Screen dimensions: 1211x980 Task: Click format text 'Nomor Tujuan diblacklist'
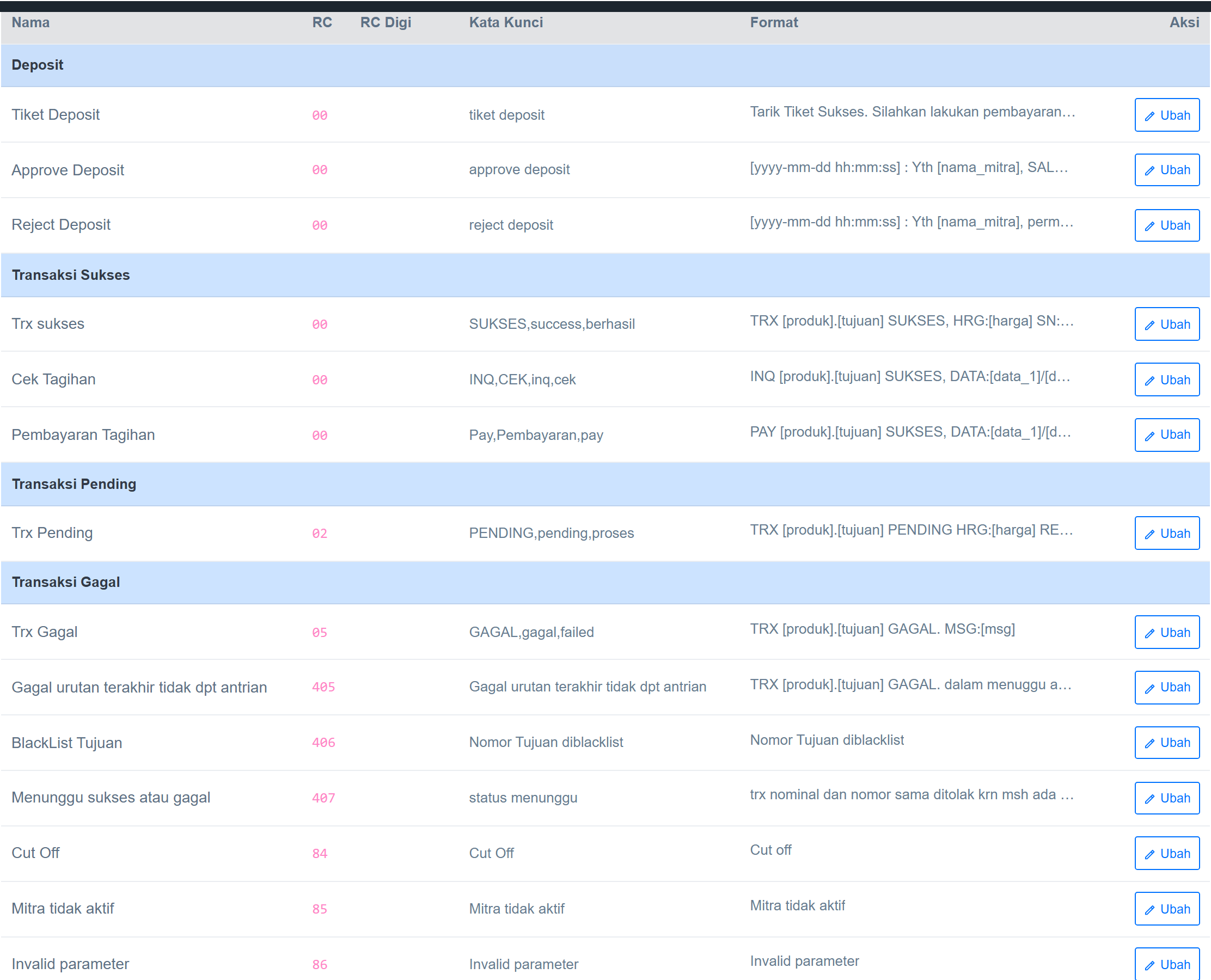click(827, 740)
